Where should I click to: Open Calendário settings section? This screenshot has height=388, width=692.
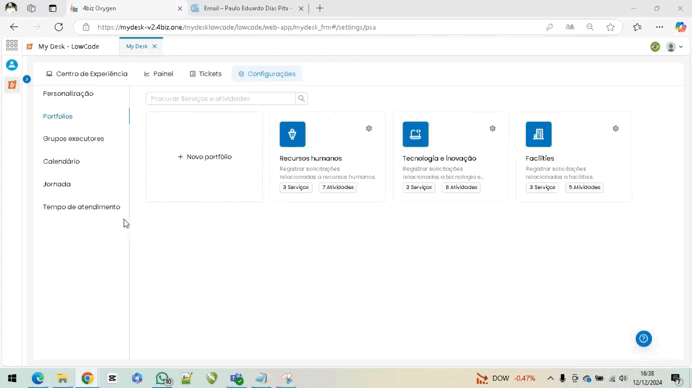pyautogui.click(x=61, y=162)
